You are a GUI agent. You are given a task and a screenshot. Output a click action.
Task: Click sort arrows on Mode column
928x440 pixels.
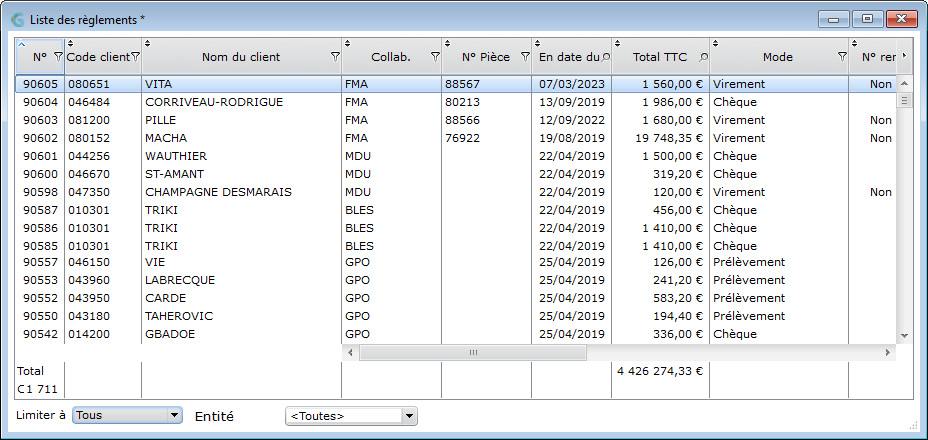coord(715,43)
